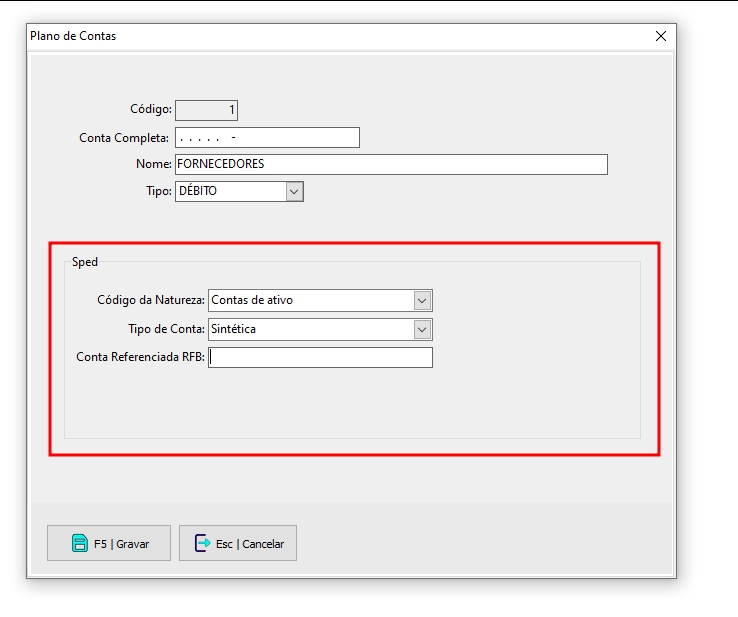Open the Tipo dropdown arrow
Image resolution: width=738 pixels, height=617 pixels.
(x=294, y=191)
